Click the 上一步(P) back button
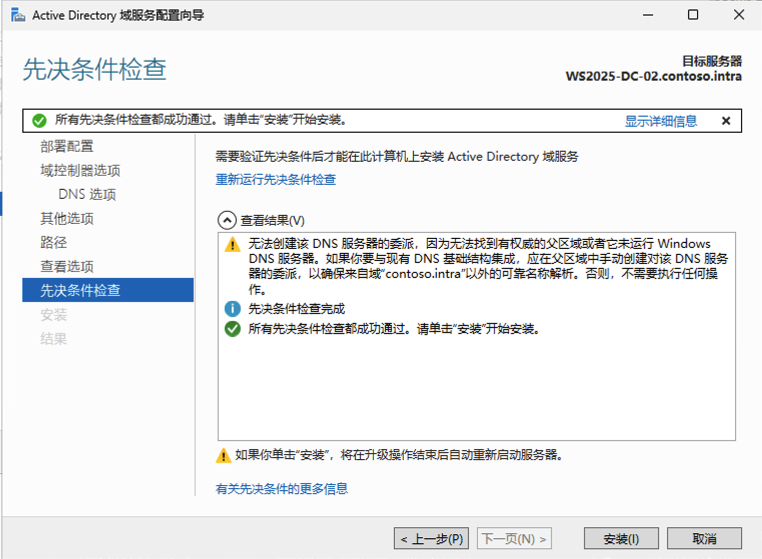 (431, 538)
